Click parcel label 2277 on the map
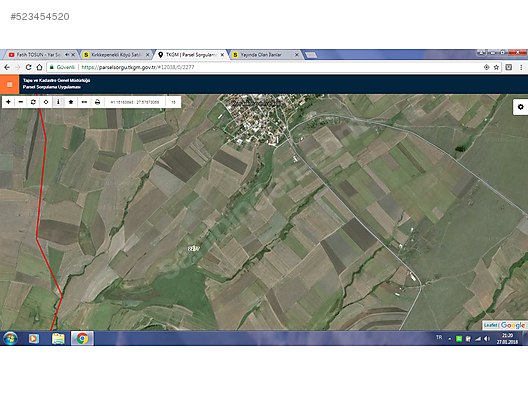 click(194, 249)
